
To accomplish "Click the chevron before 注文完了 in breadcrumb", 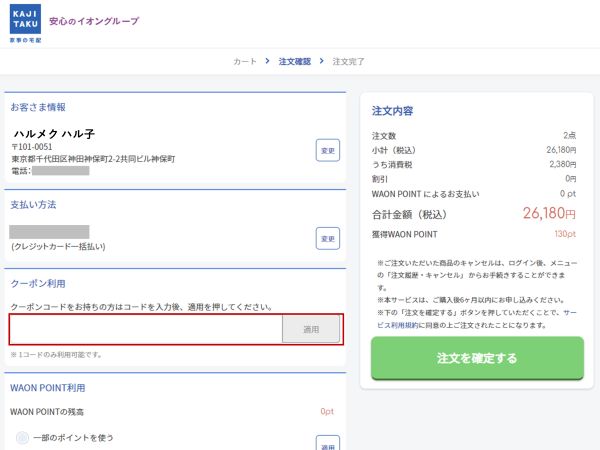I will tap(322, 62).
